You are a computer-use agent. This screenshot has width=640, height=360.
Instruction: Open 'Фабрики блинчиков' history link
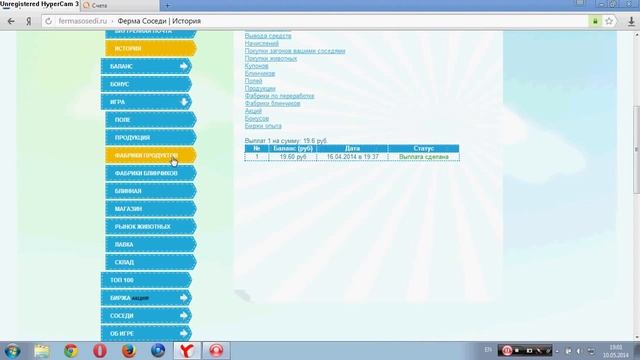tap(272, 103)
